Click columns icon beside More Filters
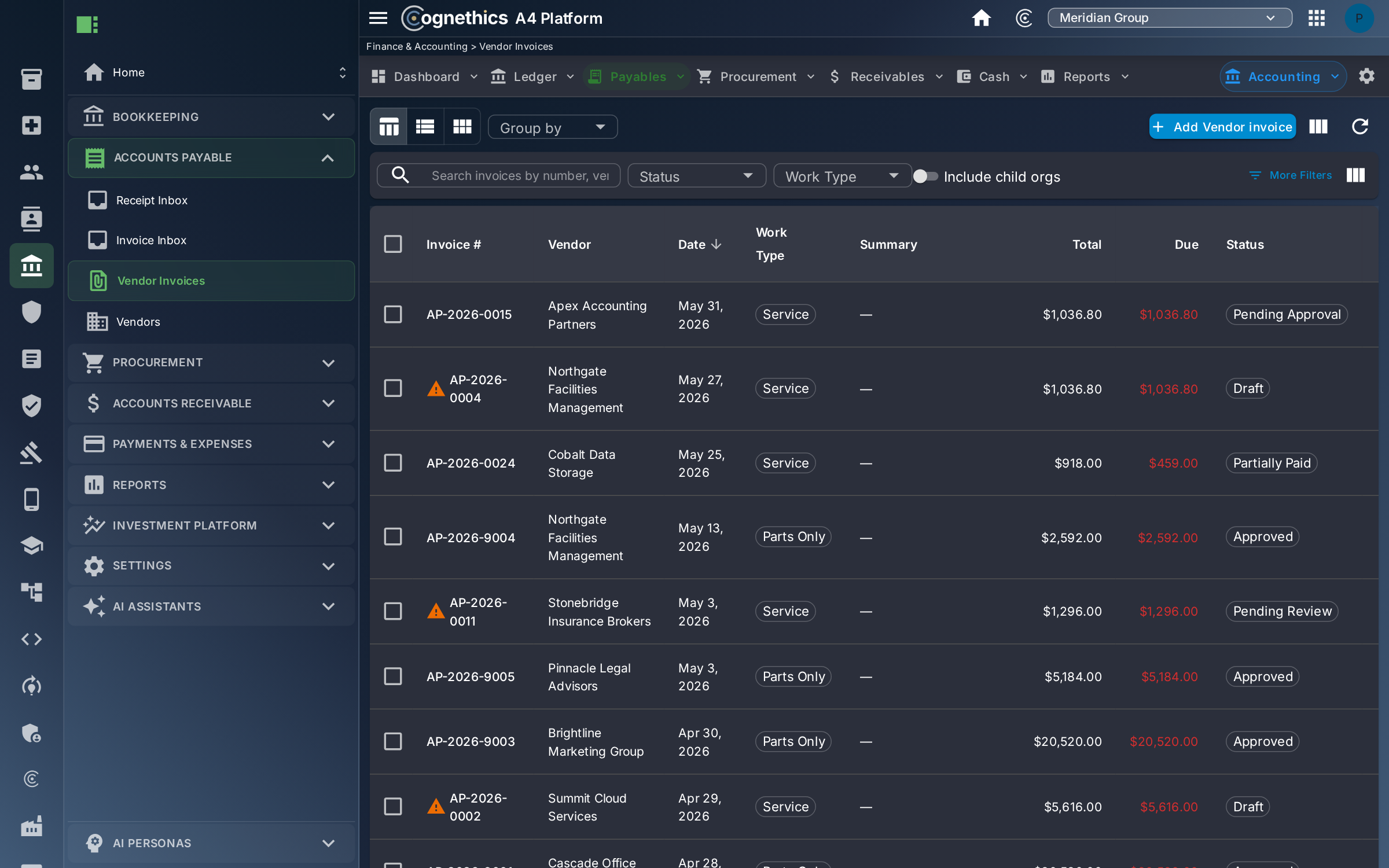This screenshot has height=868, width=1389. coord(1355,175)
